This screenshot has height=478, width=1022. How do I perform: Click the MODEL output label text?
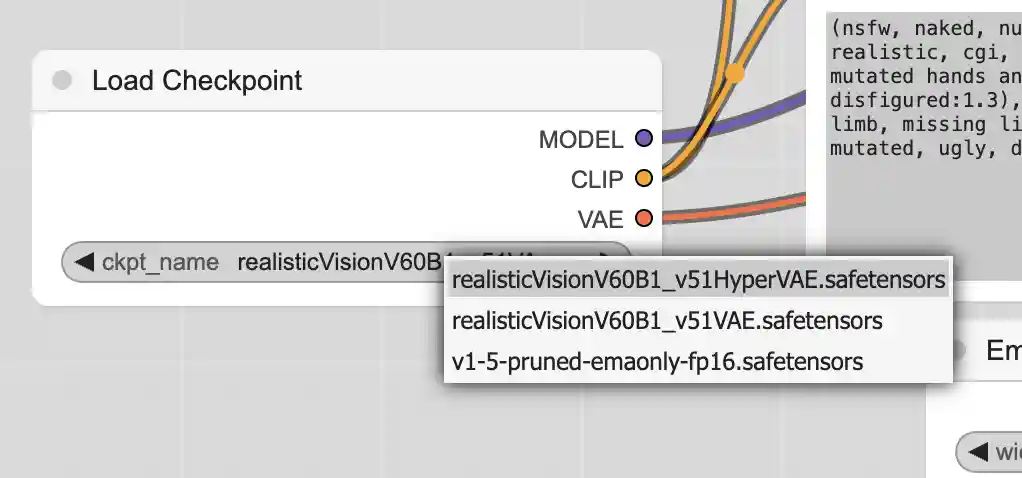(x=581, y=139)
